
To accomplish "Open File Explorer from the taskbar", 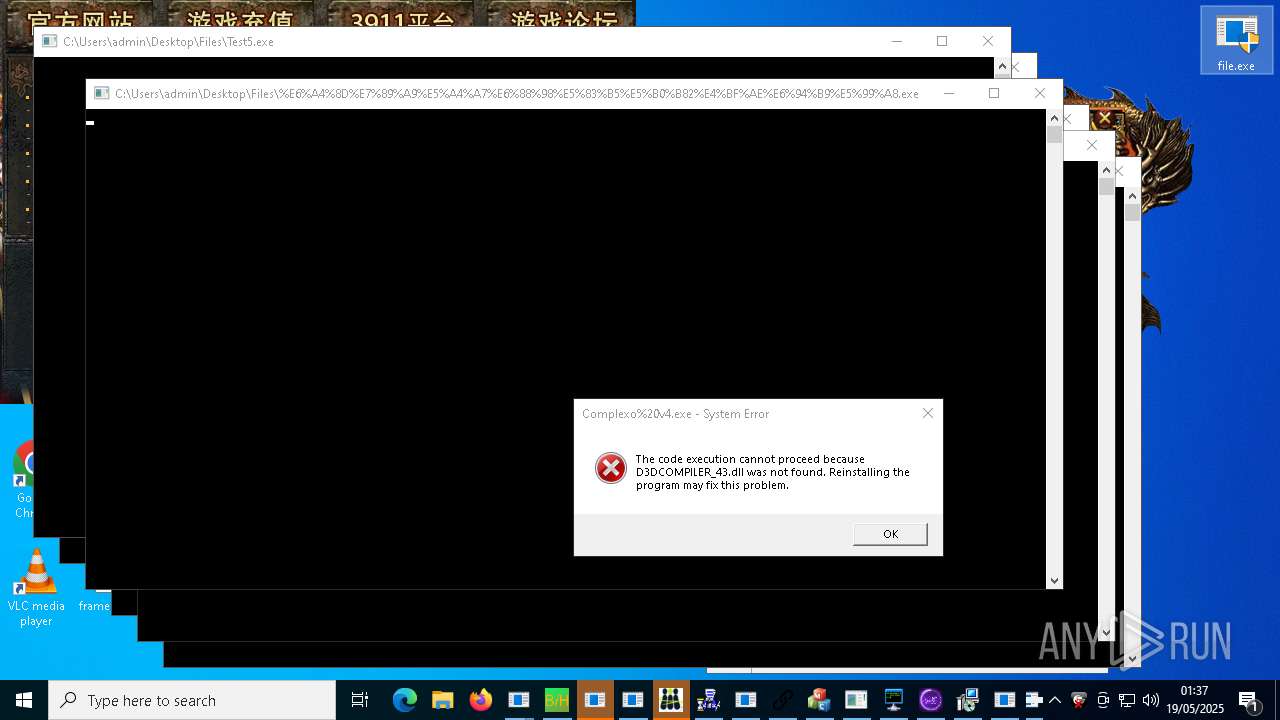I will point(442,700).
